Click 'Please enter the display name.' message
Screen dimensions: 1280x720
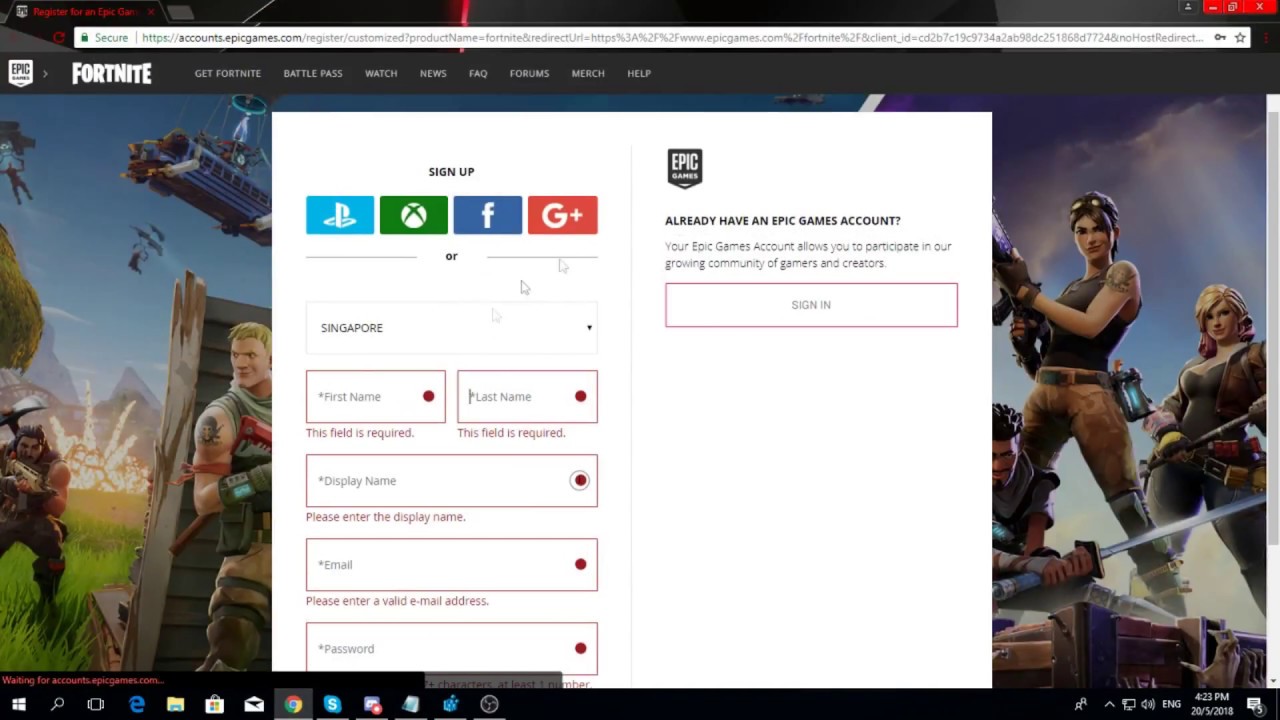pyautogui.click(x=386, y=517)
